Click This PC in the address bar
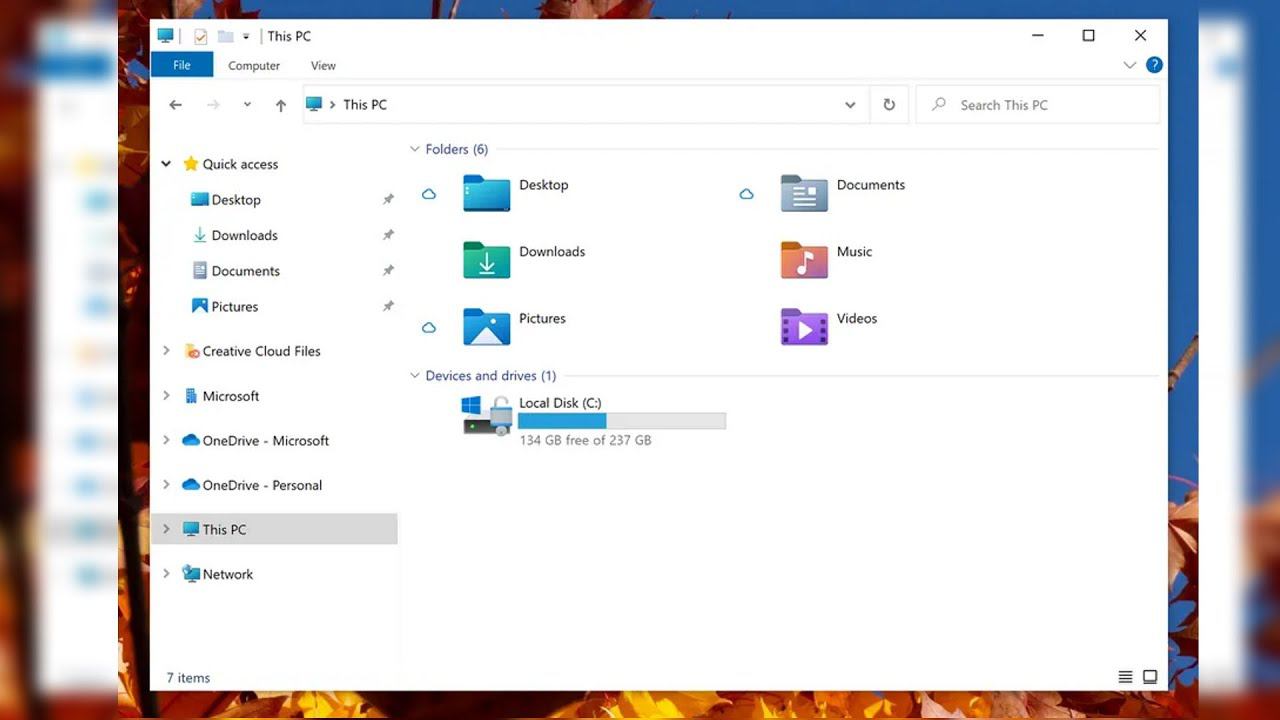 coord(365,105)
